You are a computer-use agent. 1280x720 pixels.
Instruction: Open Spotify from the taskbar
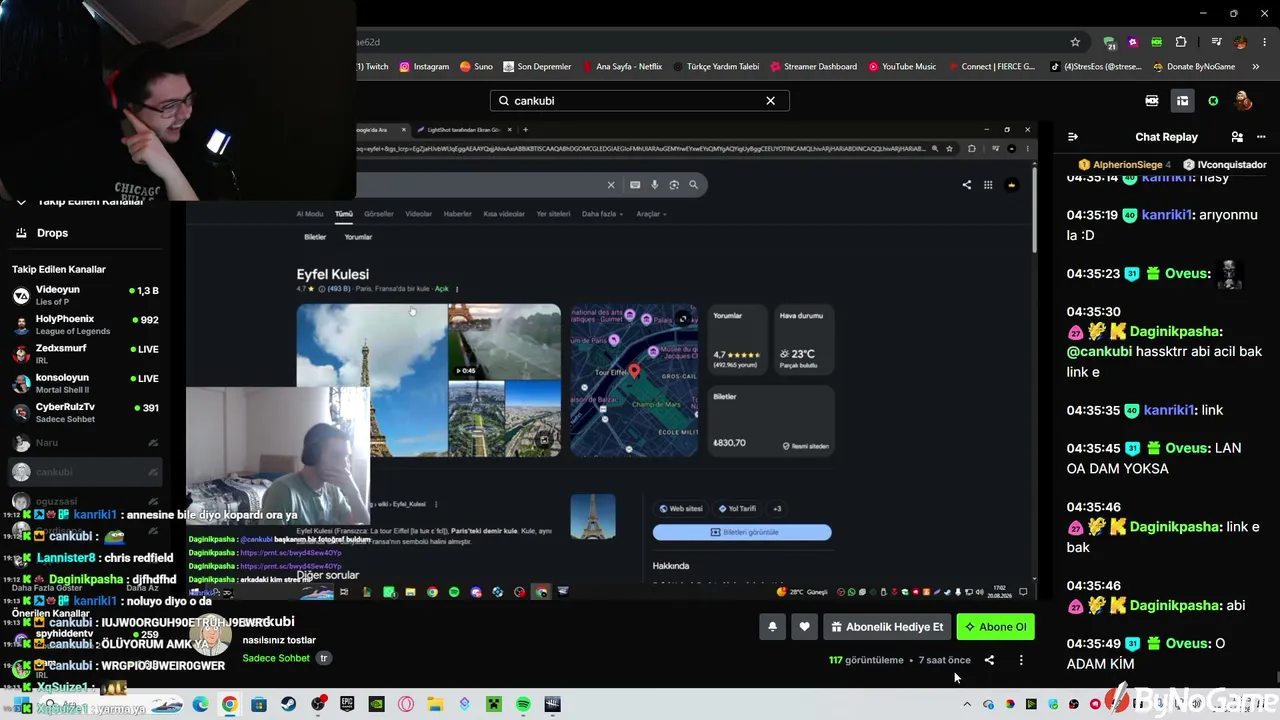coord(523,705)
